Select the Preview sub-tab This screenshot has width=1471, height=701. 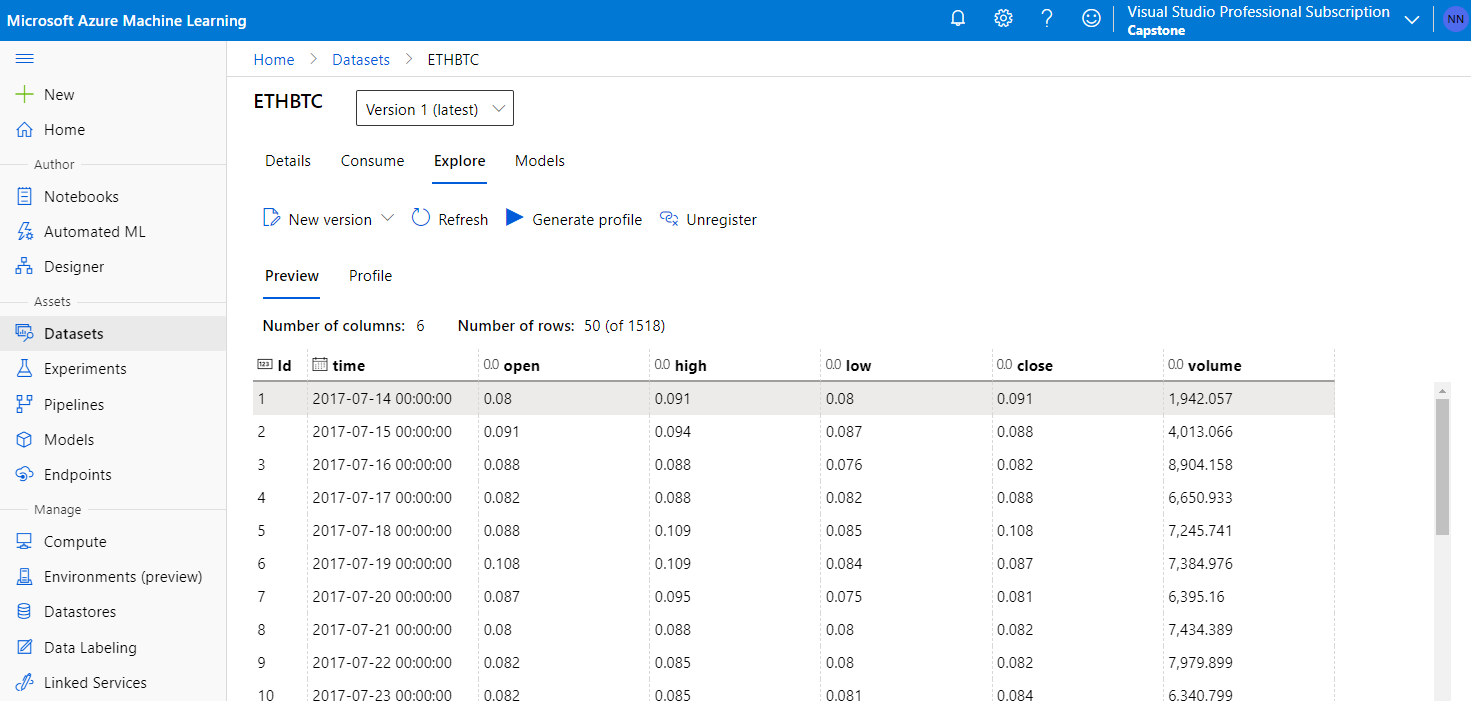[292, 276]
